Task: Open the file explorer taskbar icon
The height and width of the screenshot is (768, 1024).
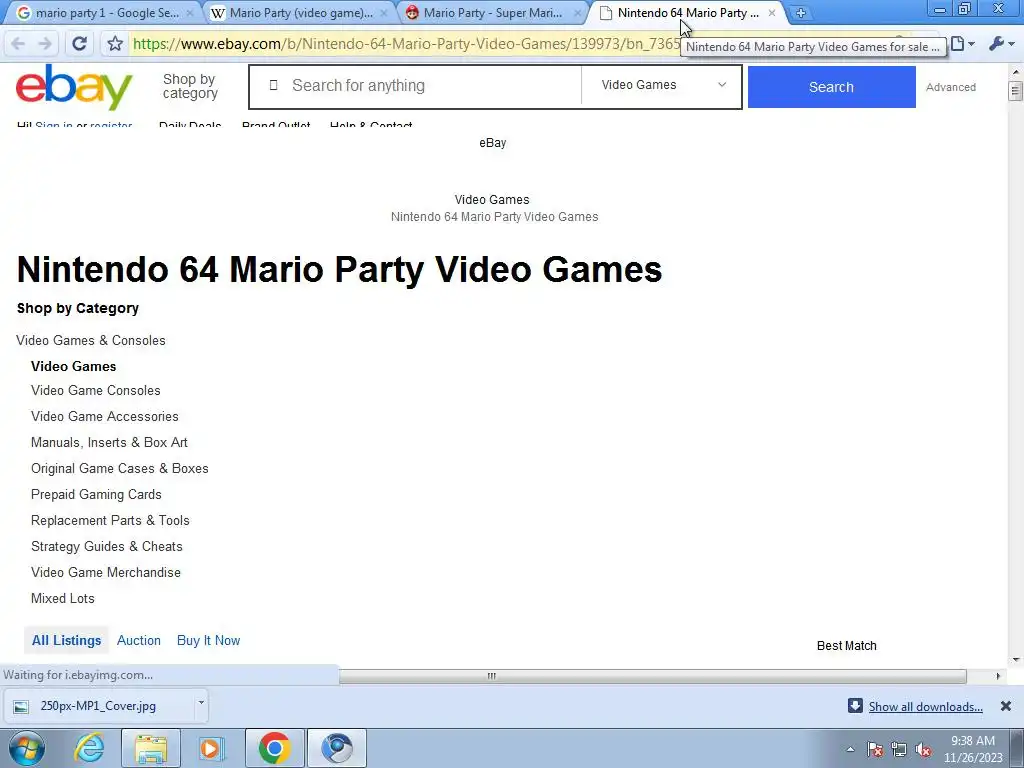Action: [151, 748]
